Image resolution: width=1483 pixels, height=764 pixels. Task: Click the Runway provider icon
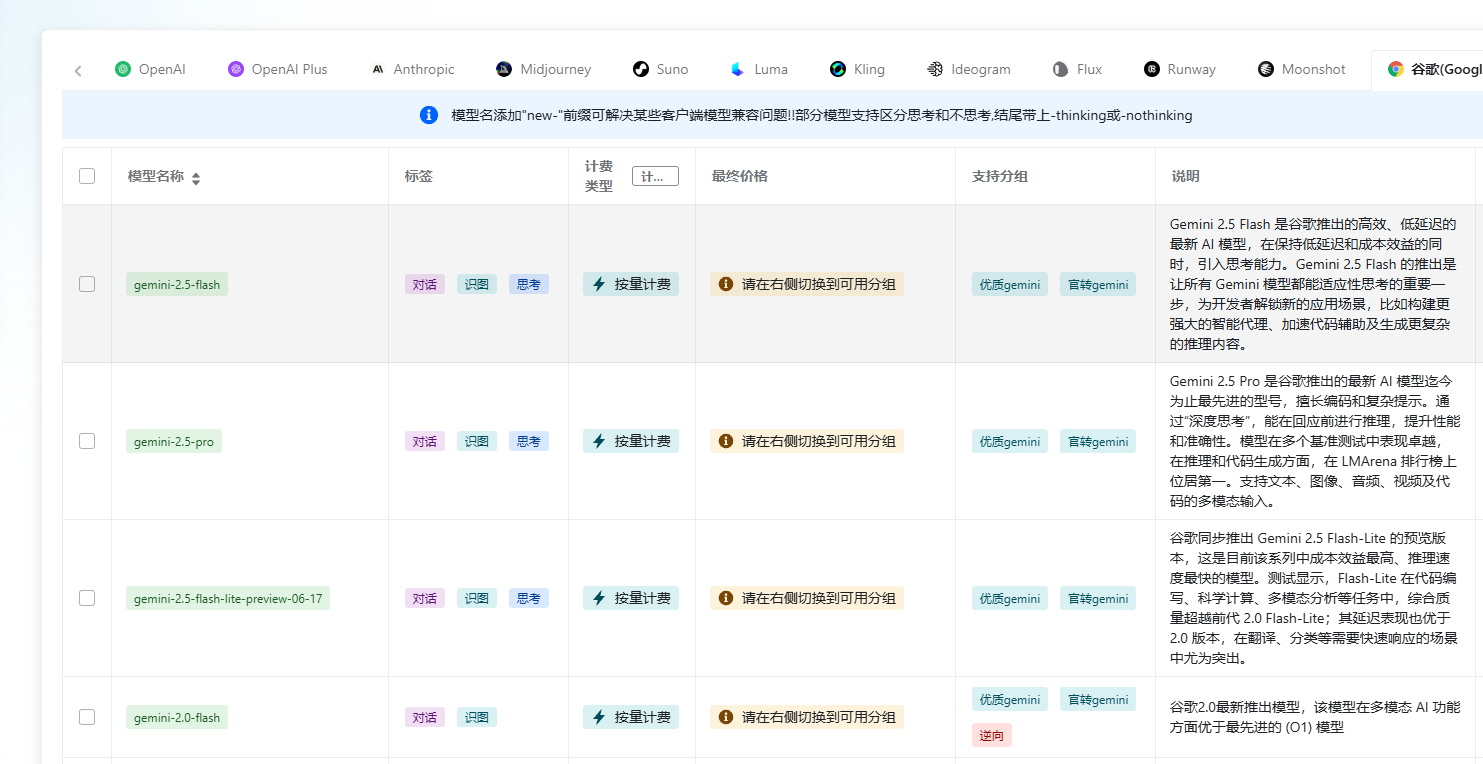[x=1150, y=69]
